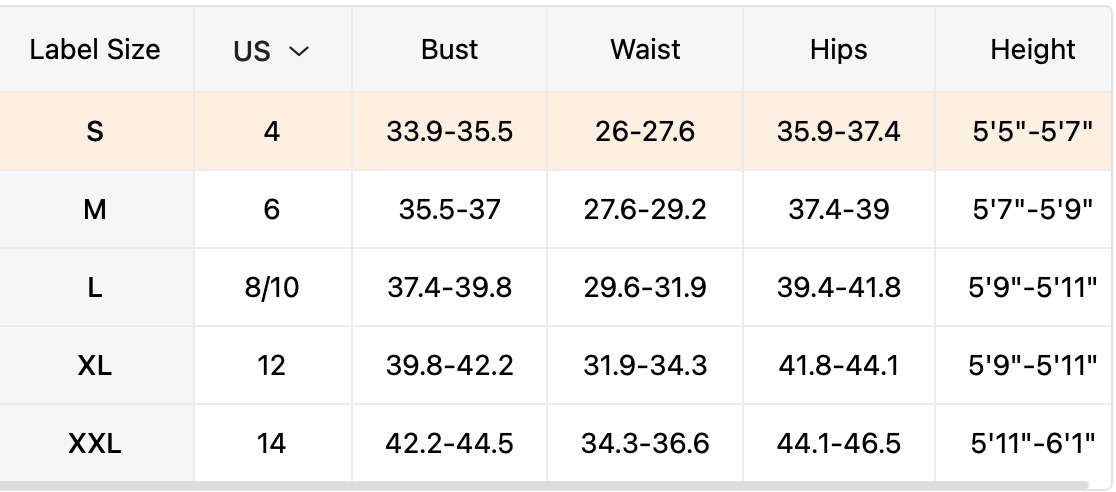This screenshot has width=1116, height=492.
Task: Select the Height column header
Action: tap(1032, 50)
